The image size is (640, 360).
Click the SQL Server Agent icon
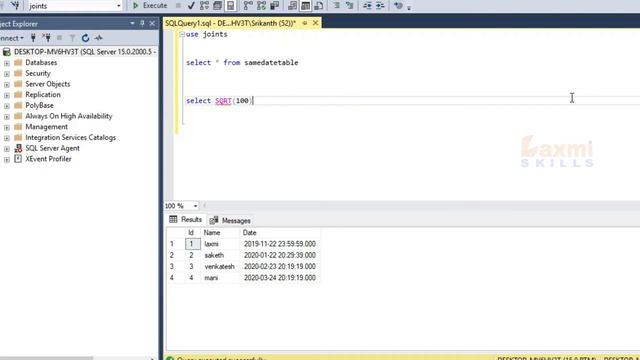18,148
